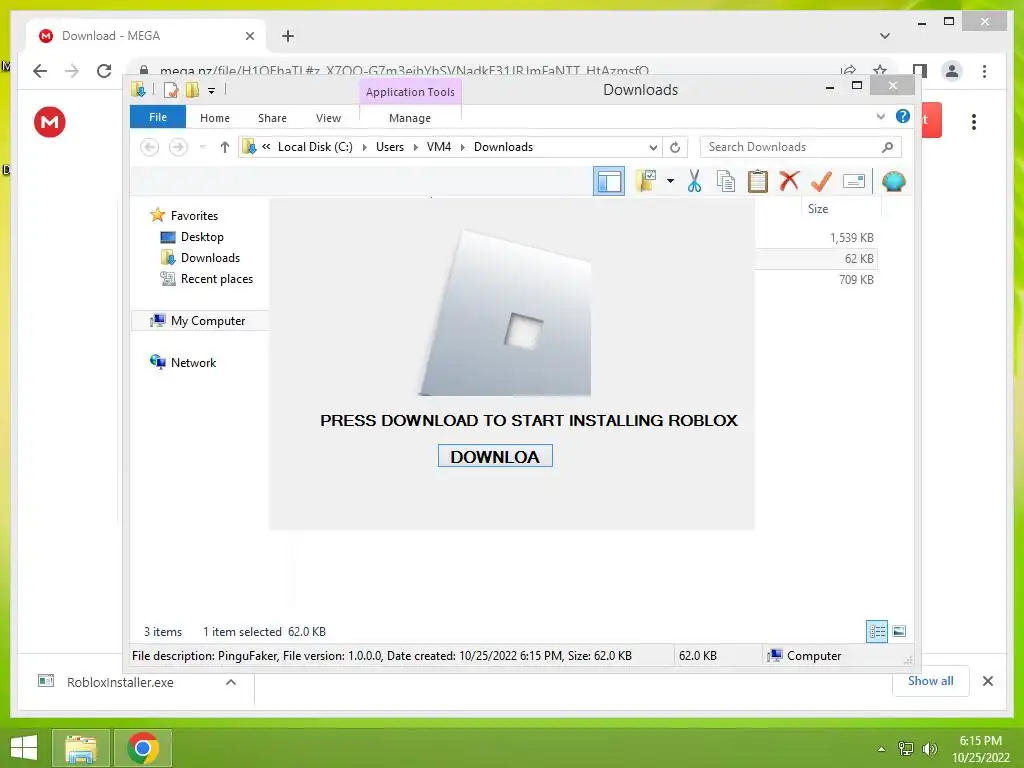1024x768 pixels.
Task: Click the orange checkmark icon in toolbar
Action: point(821,181)
